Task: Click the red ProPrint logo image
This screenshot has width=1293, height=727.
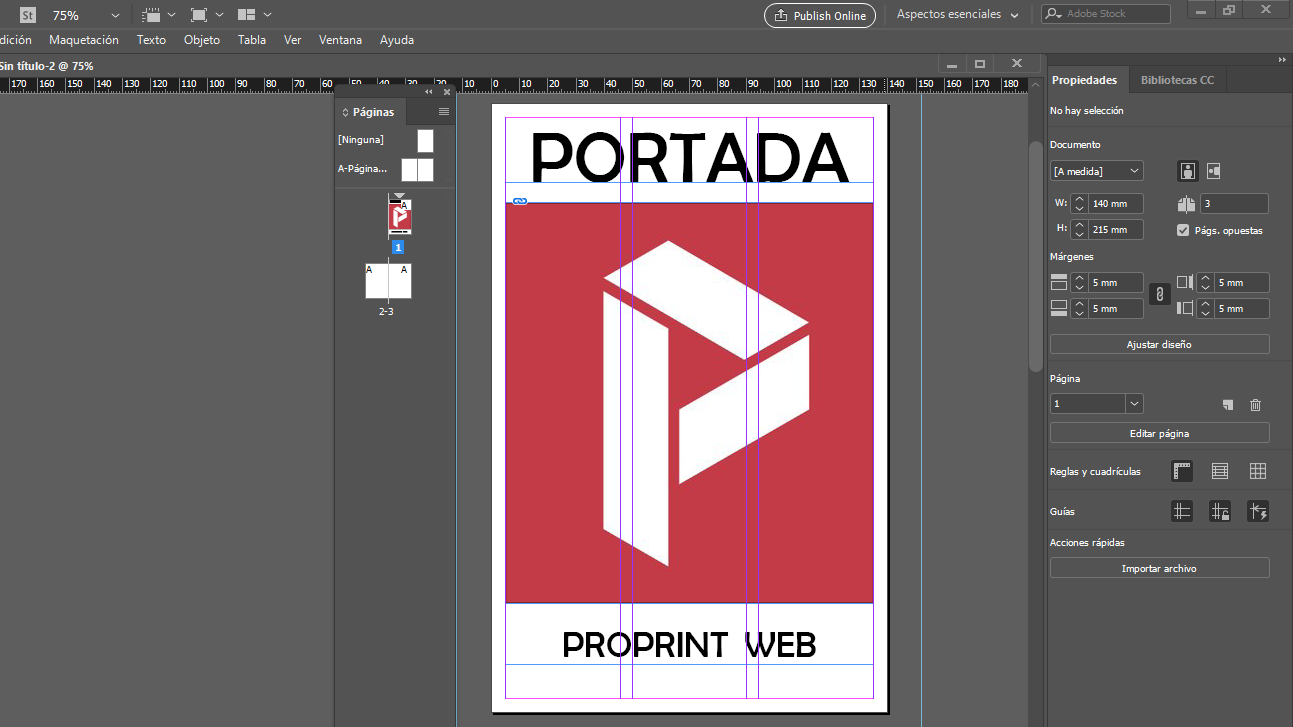Action: 689,403
